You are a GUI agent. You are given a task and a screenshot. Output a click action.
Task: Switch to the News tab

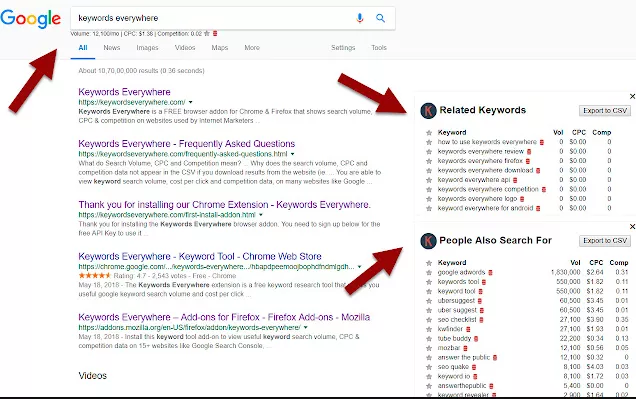(x=112, y=48)
